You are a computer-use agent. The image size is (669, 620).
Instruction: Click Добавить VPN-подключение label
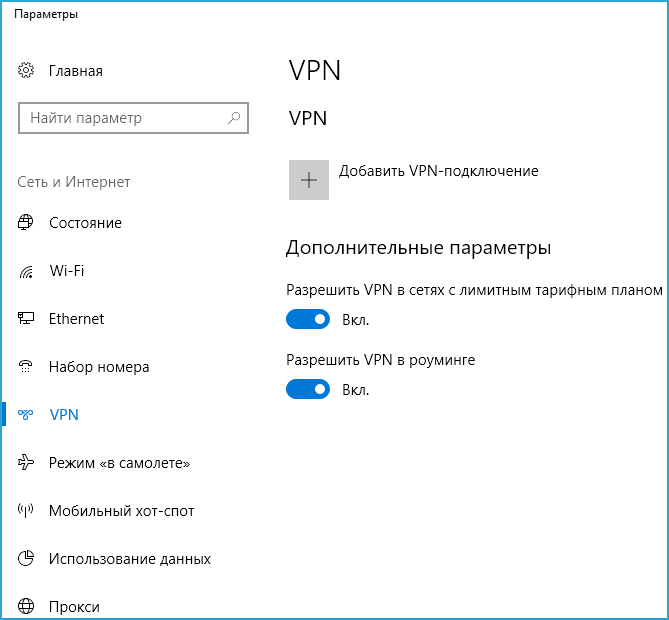(x=438, y=171)
